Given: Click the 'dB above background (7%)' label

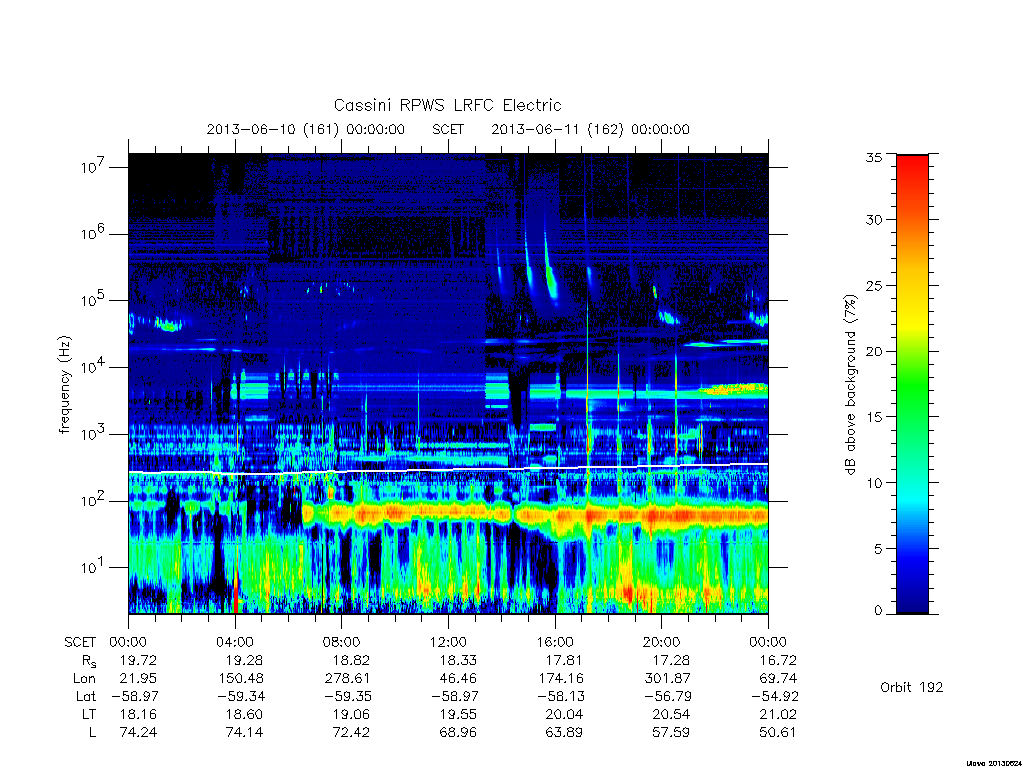Looking at the screenshot, I should pyautogui.click(x=850, y=385).
